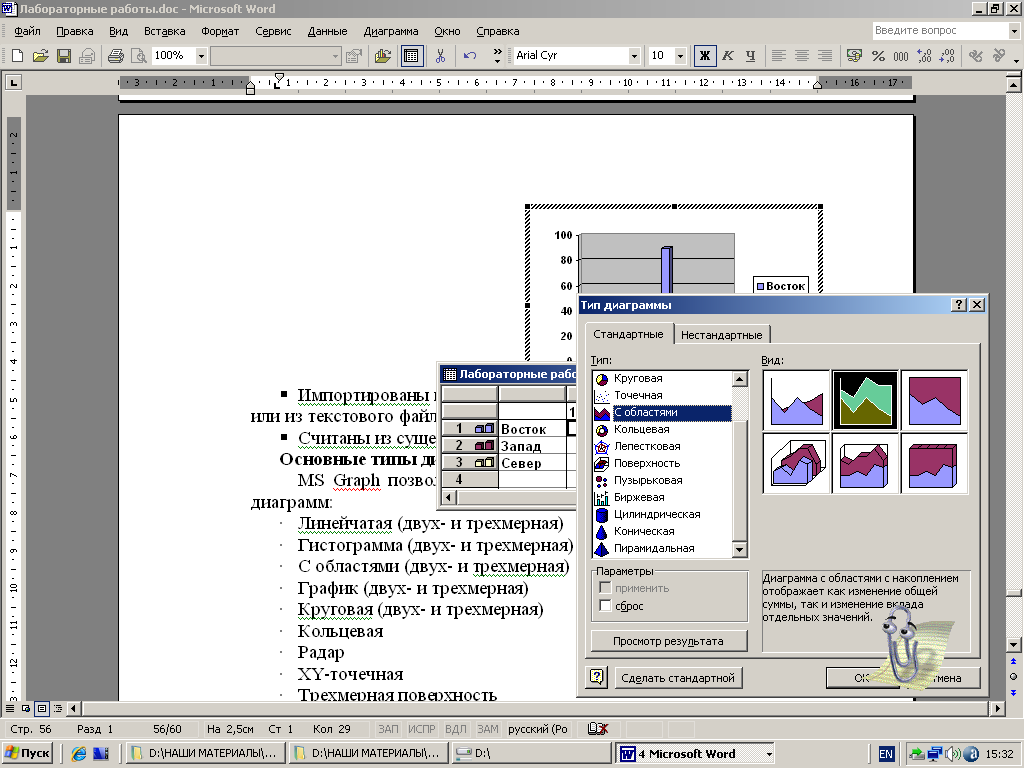The height and width of the screenshot is (768, 1024).
Task: Click the Print icon in toolbar
Action: pyautogui.click(x=116, y=56)
